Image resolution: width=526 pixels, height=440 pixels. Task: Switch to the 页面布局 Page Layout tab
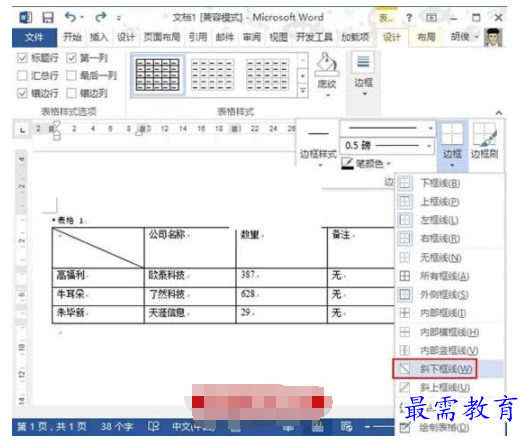coord(162,37)
